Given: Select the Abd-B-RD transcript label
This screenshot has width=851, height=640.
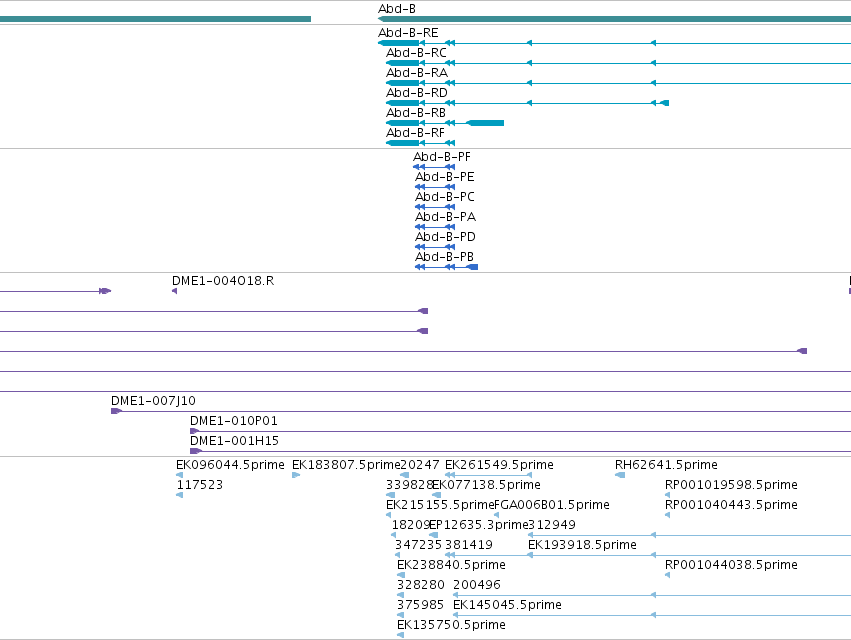Looking at the screenshot, I should [417, 93].
